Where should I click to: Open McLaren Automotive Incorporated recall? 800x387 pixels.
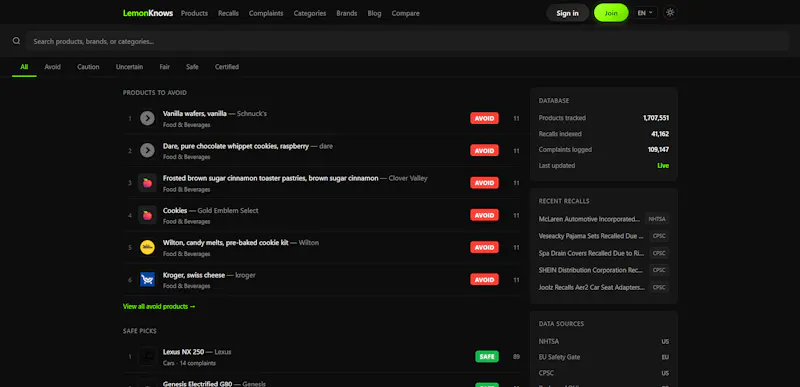coord(589,219)
